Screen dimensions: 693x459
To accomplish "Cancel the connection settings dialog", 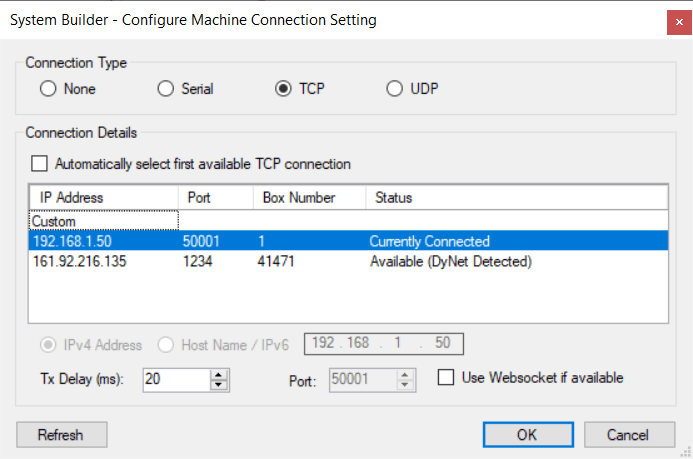I will [x=629, y=435].
